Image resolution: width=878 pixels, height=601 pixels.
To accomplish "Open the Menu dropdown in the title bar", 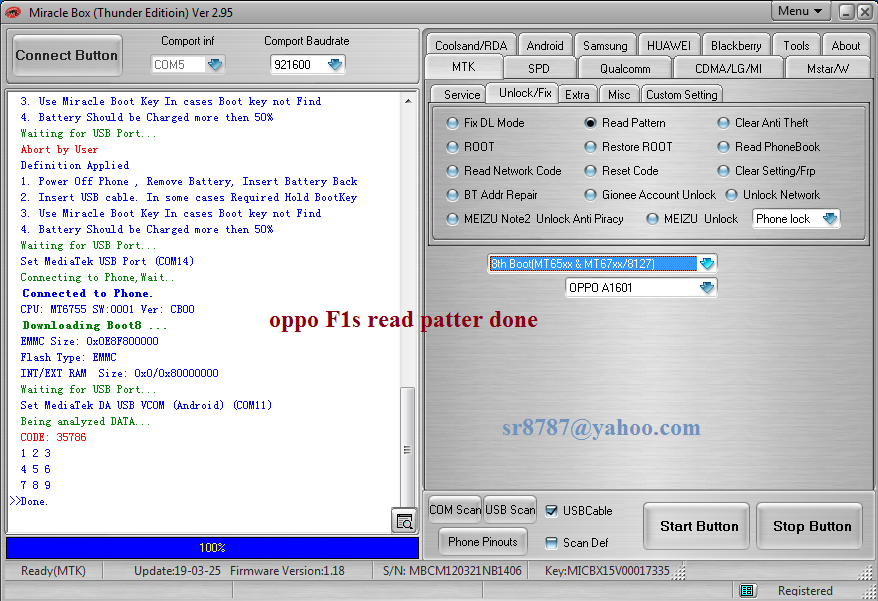I will [800, 11].
